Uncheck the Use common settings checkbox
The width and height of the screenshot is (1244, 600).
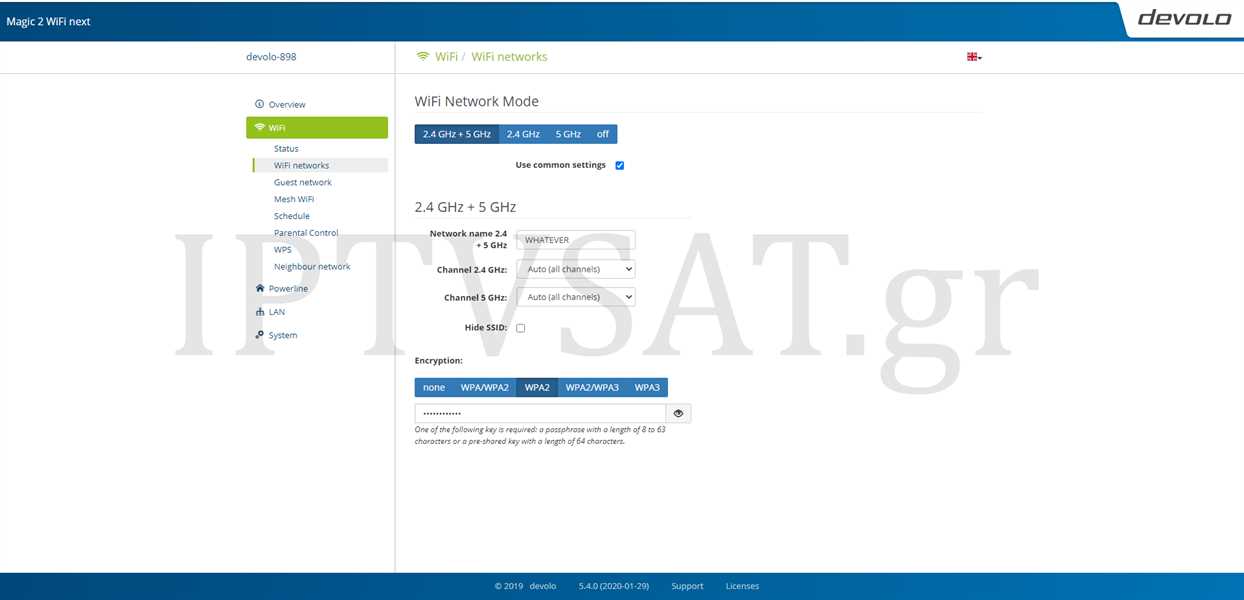tap(619, 165)
